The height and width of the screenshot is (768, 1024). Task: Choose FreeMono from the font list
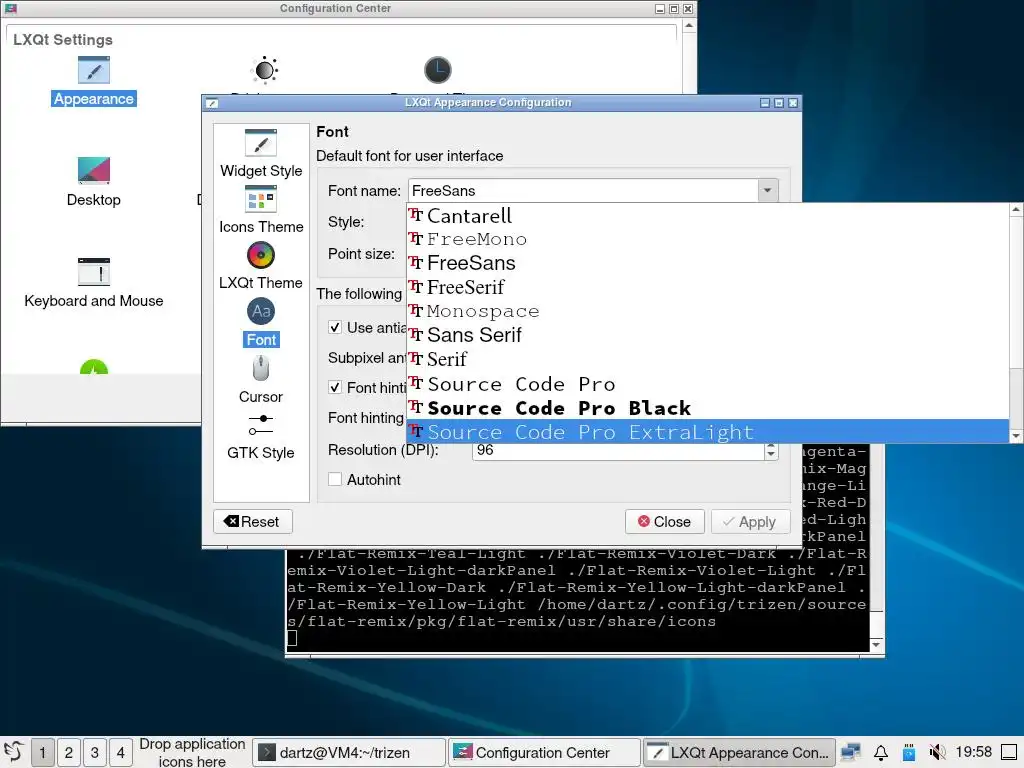(708, 239)
